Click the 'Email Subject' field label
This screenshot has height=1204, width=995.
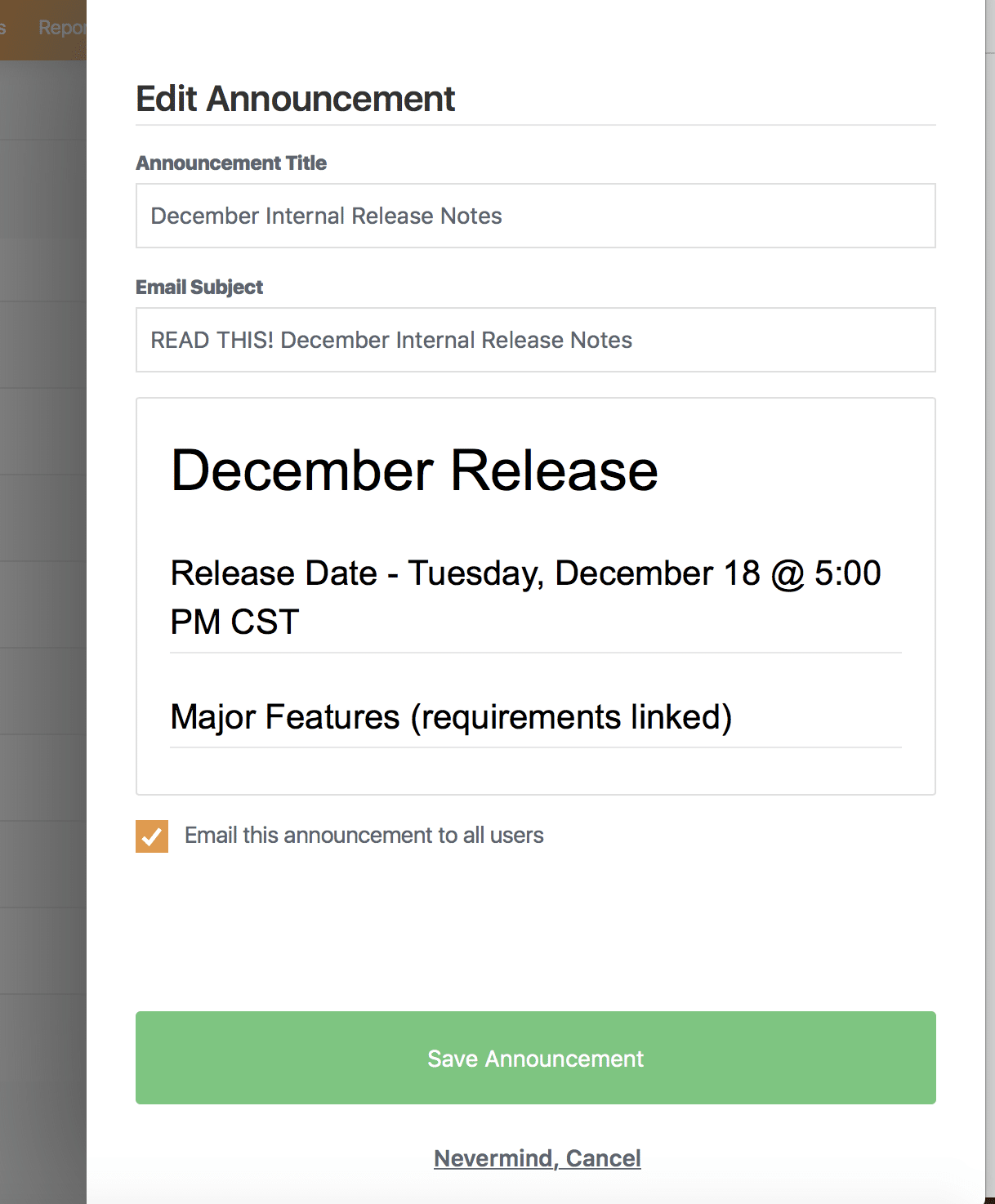199,288
